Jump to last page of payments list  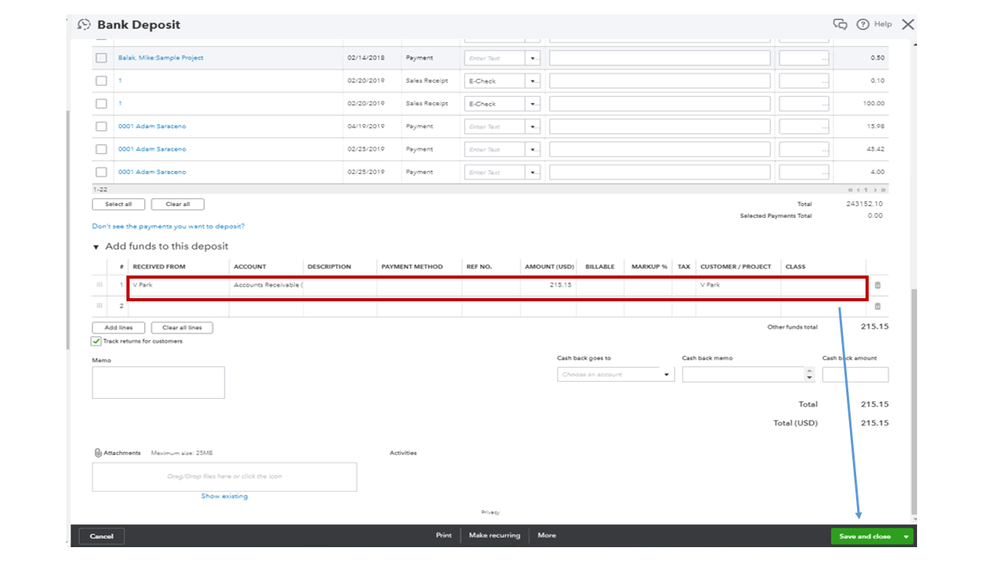pyautogui.click(x=883, y=190)
